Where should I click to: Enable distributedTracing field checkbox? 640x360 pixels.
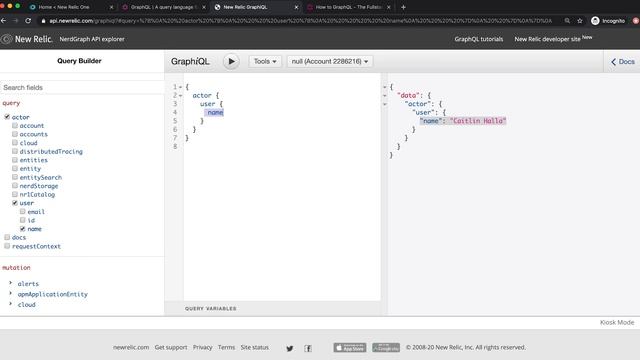coord(15,151)
